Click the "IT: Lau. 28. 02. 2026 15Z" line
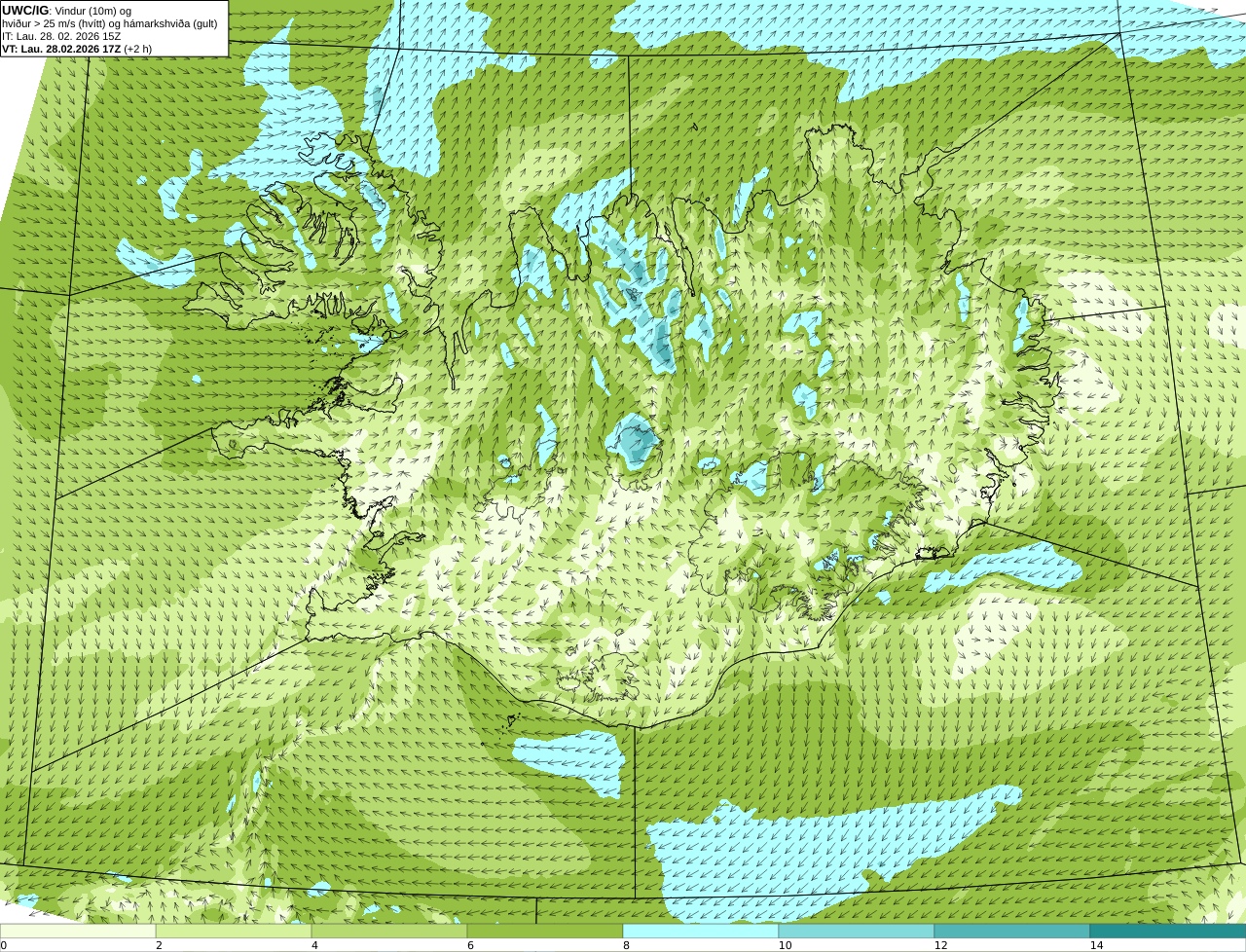Viewport: 1246px width, 952px height. point(61,36)
